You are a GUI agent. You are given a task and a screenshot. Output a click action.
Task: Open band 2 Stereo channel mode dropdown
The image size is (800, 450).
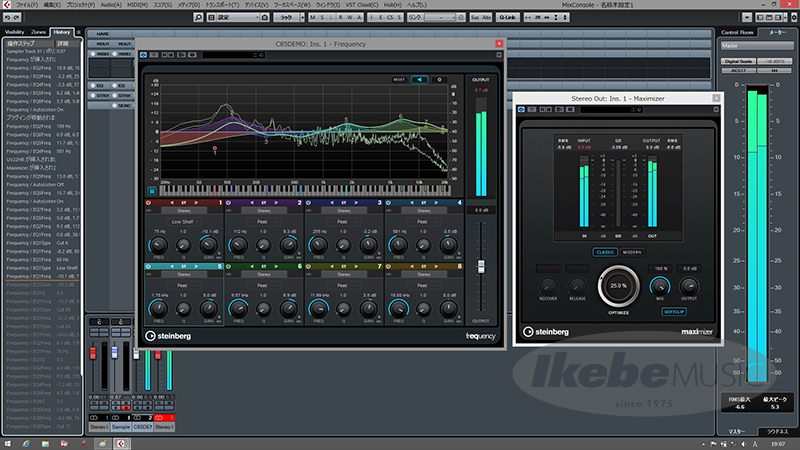click(x=263, y=212)
